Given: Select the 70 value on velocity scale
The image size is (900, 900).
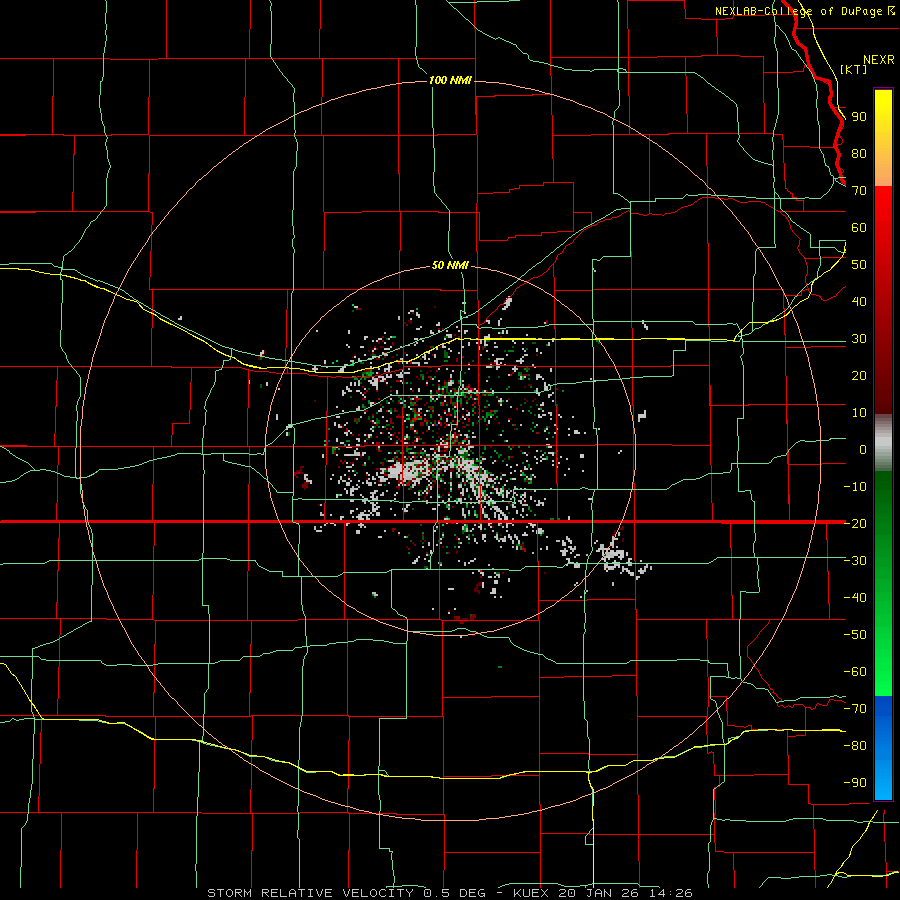Looking at the screenshot, I should (x=859, y=191).
